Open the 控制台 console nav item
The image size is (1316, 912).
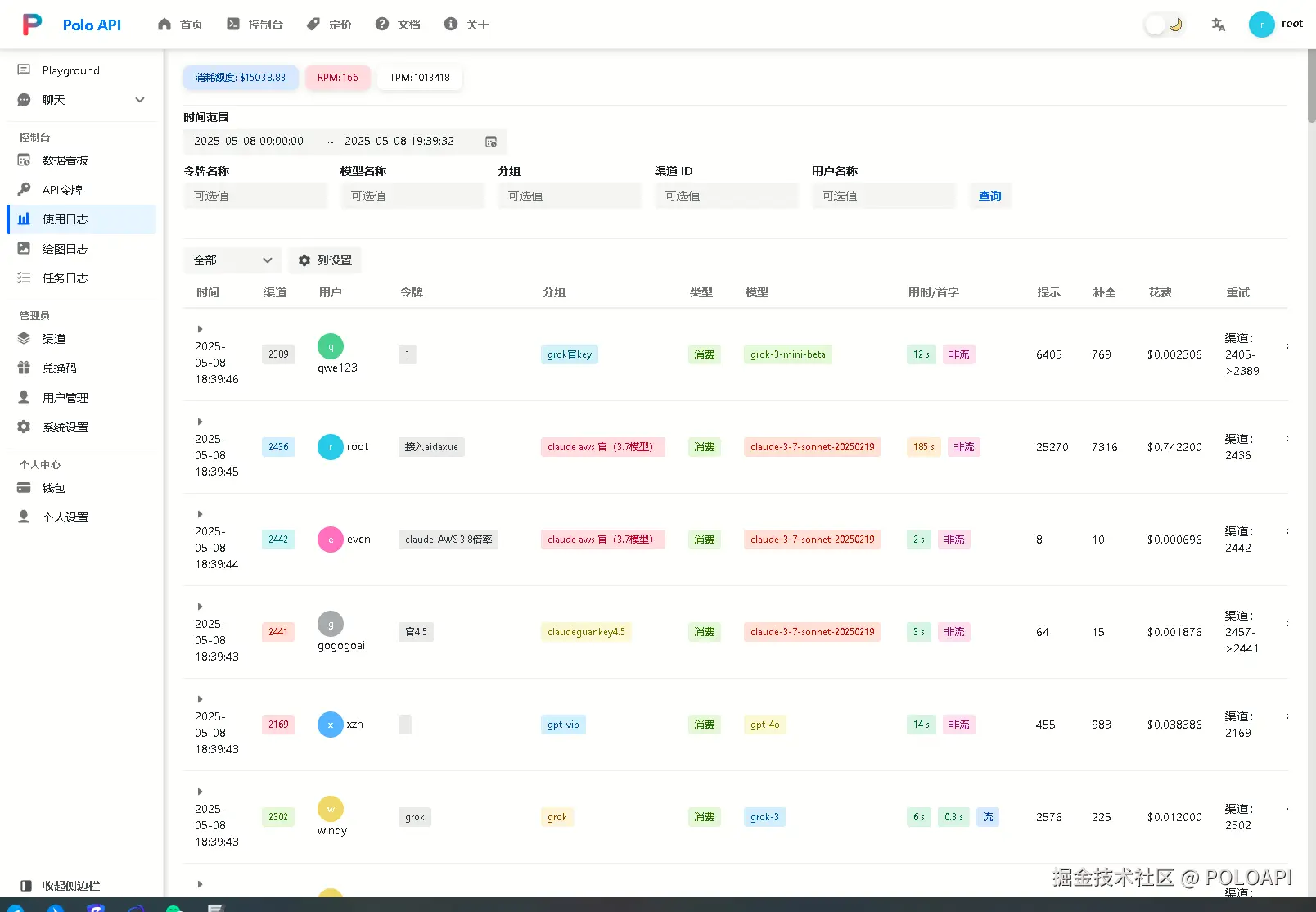pos(255,25)
